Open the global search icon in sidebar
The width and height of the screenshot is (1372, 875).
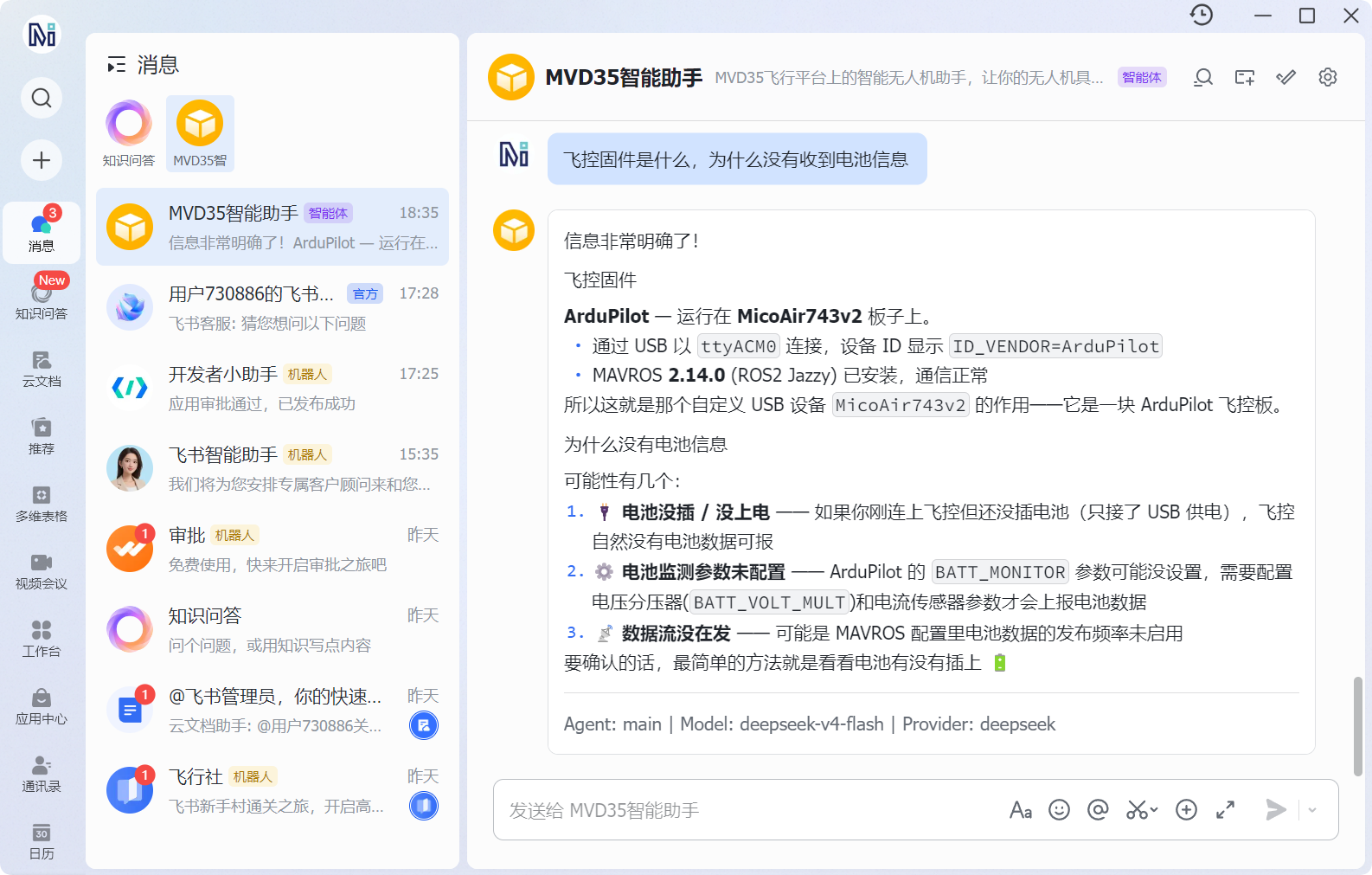tap(42, 98)
